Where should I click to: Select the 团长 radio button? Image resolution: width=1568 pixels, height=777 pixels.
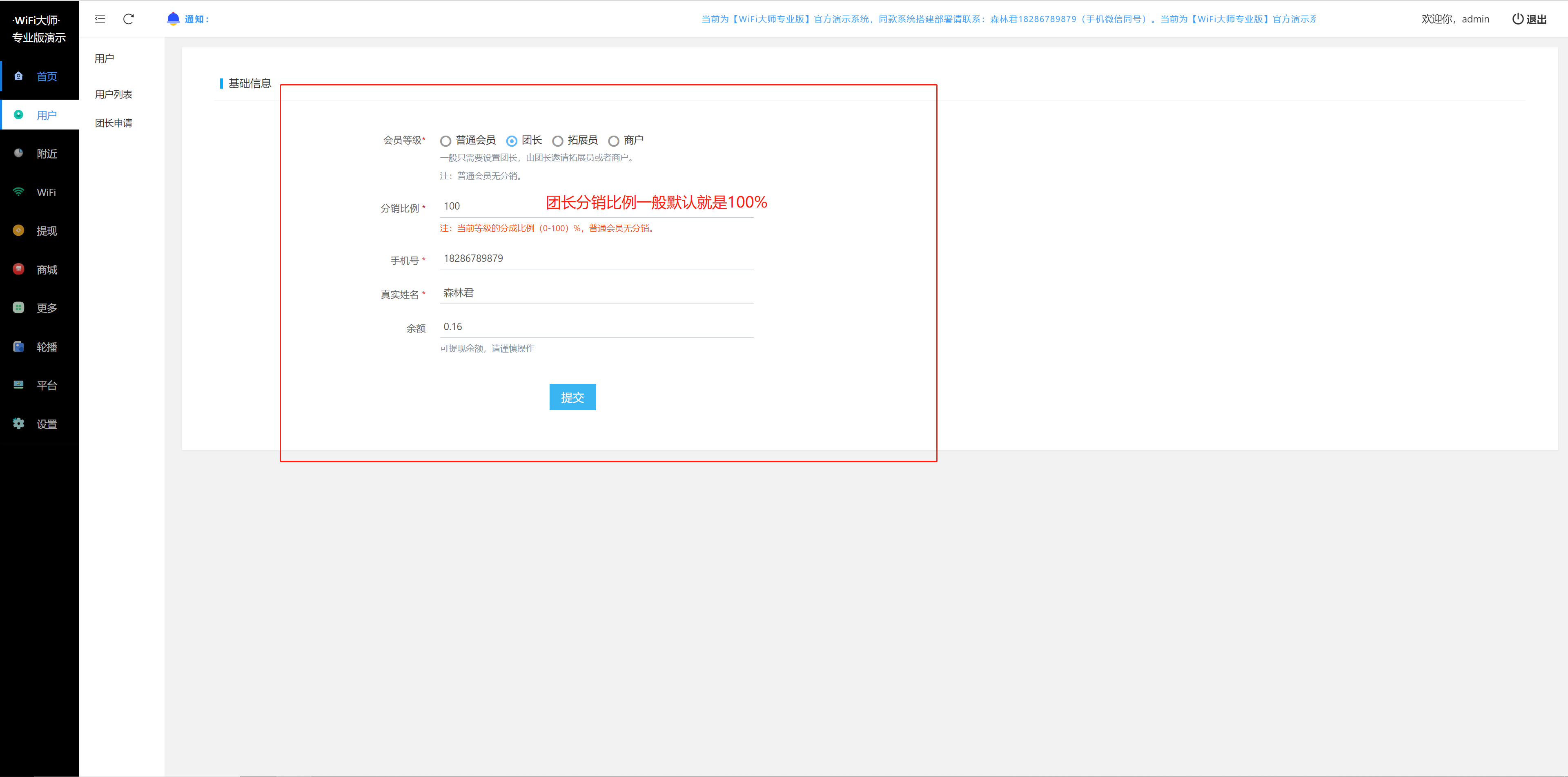click(x=511, y=141)
